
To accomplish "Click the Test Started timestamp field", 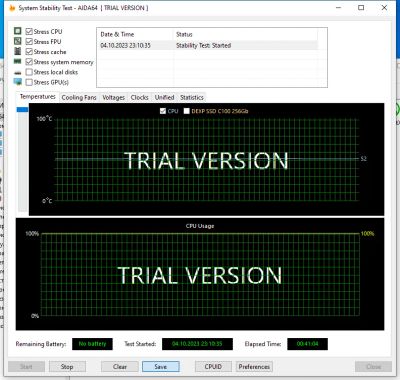I will pos(197,344).
